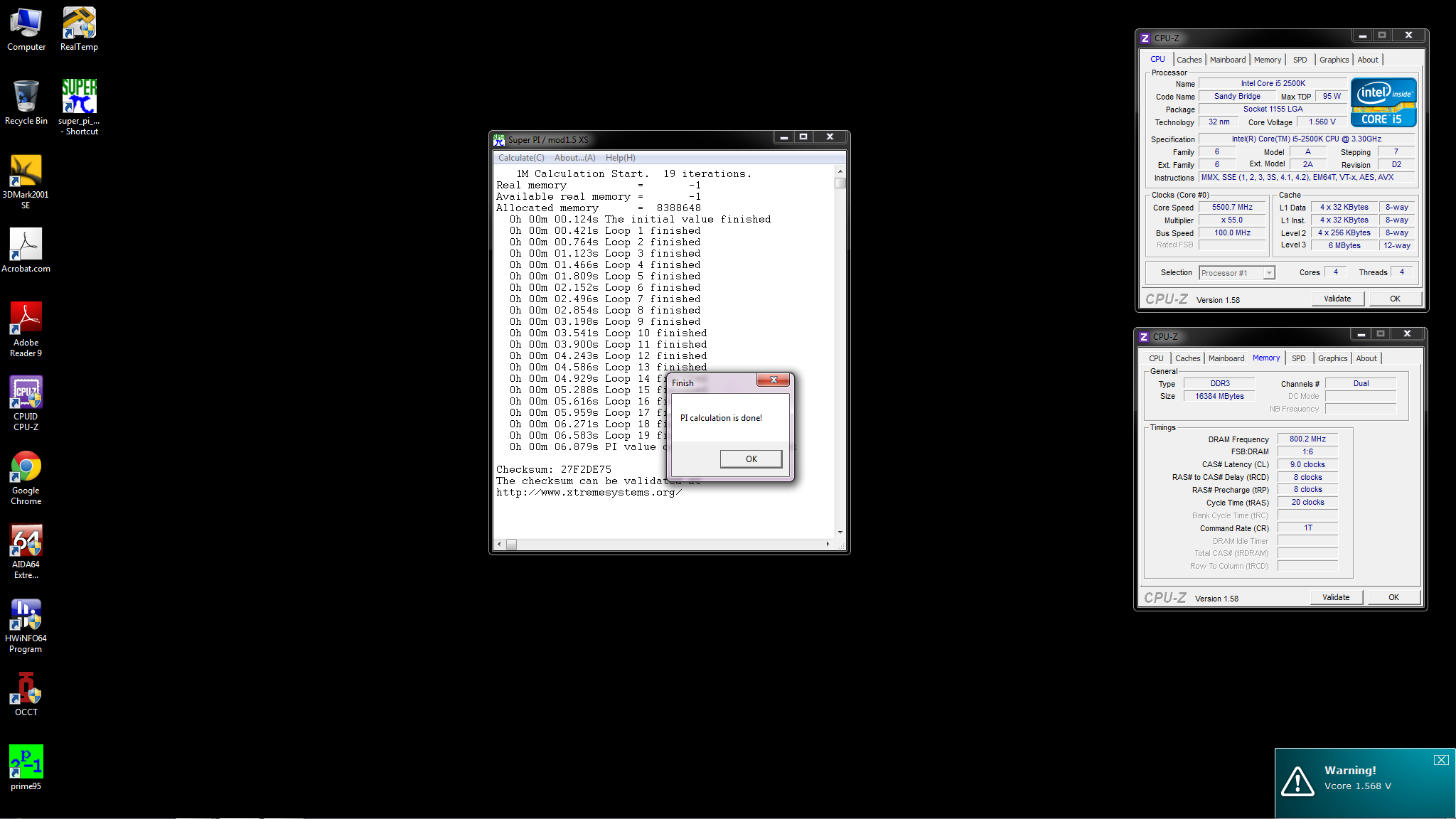Click the 'Loop 1 finished' log line
Image resolution: width=1456 pixels, height=819 pixels.
click(605, 231)
